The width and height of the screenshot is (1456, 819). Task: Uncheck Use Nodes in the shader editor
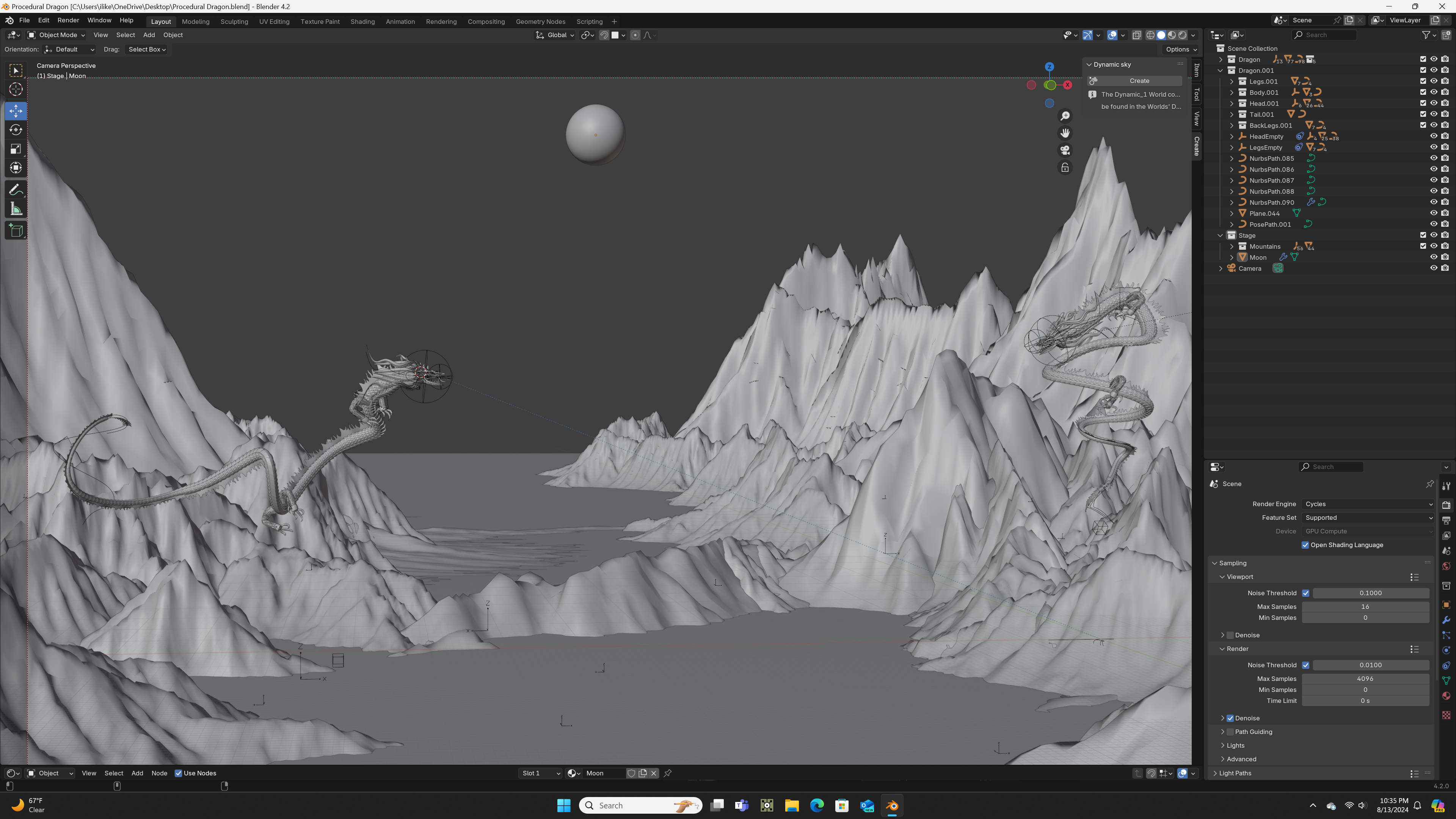click(178, 773)
